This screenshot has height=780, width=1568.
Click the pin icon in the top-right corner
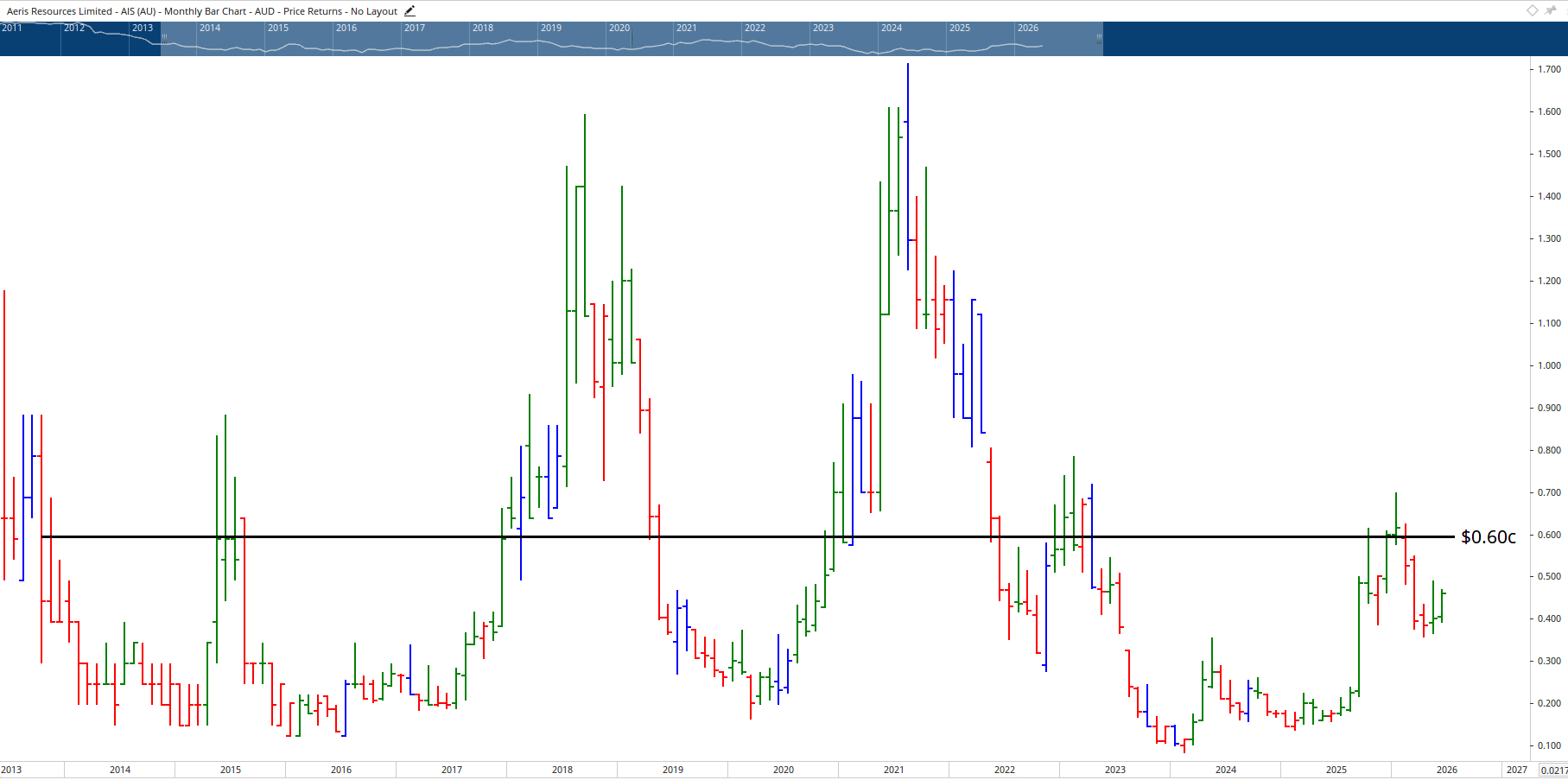point(1551,10)
